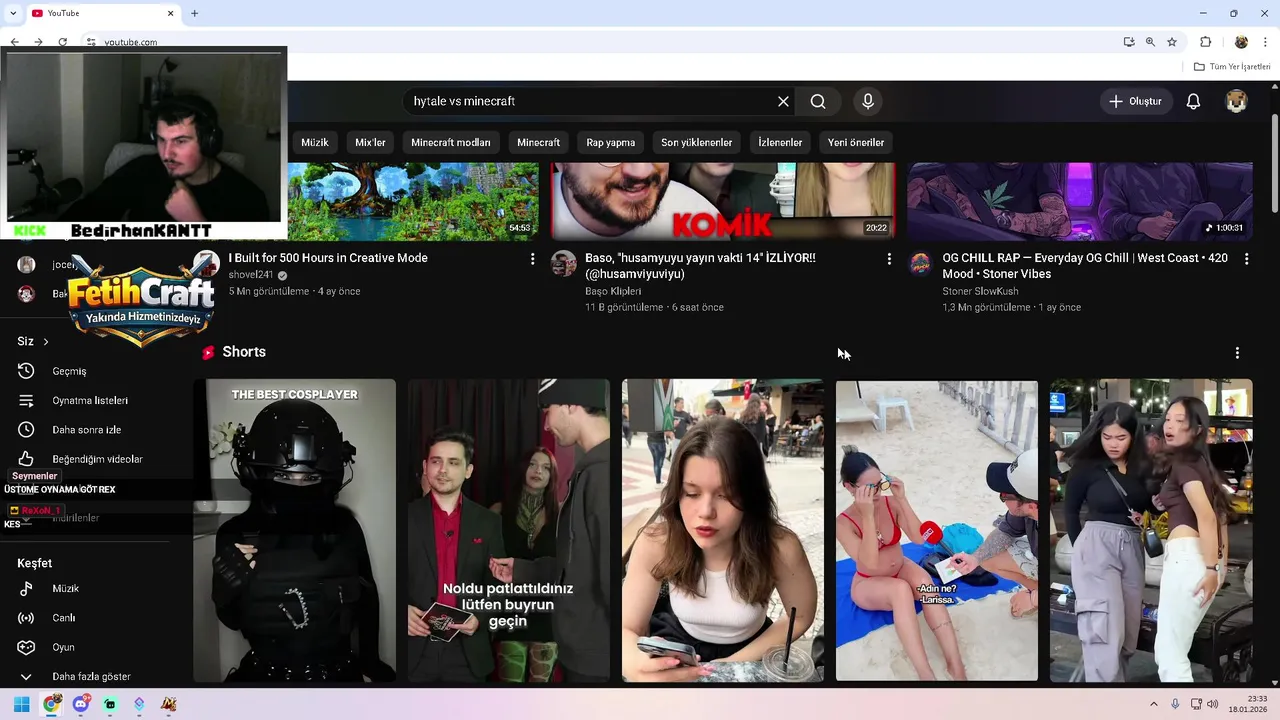Screen dimensions: 1280x720
Task: Open the browser zoom magnifier icon
Action: coord(1150,42)
